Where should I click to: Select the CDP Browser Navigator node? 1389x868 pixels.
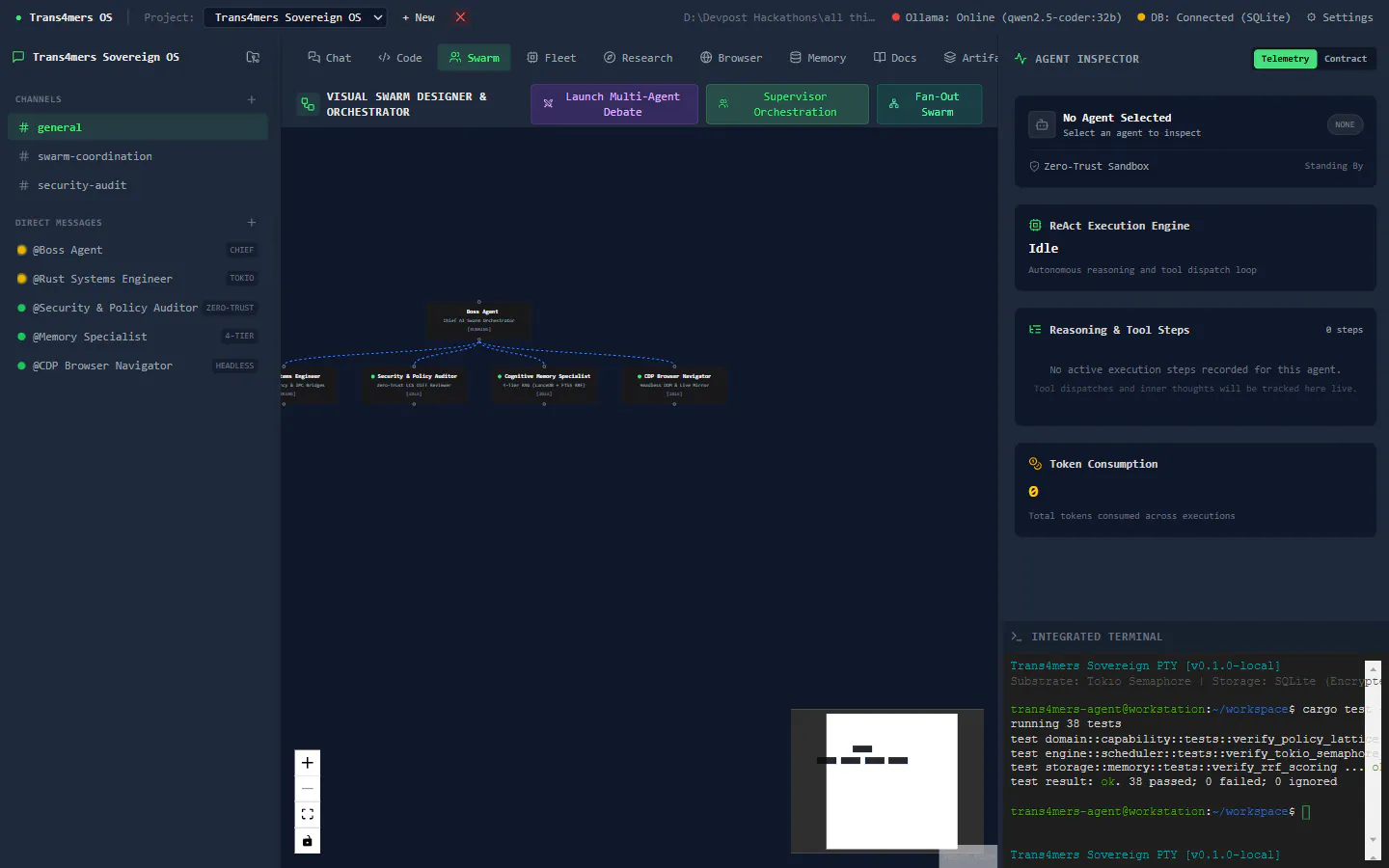(674, 384)
